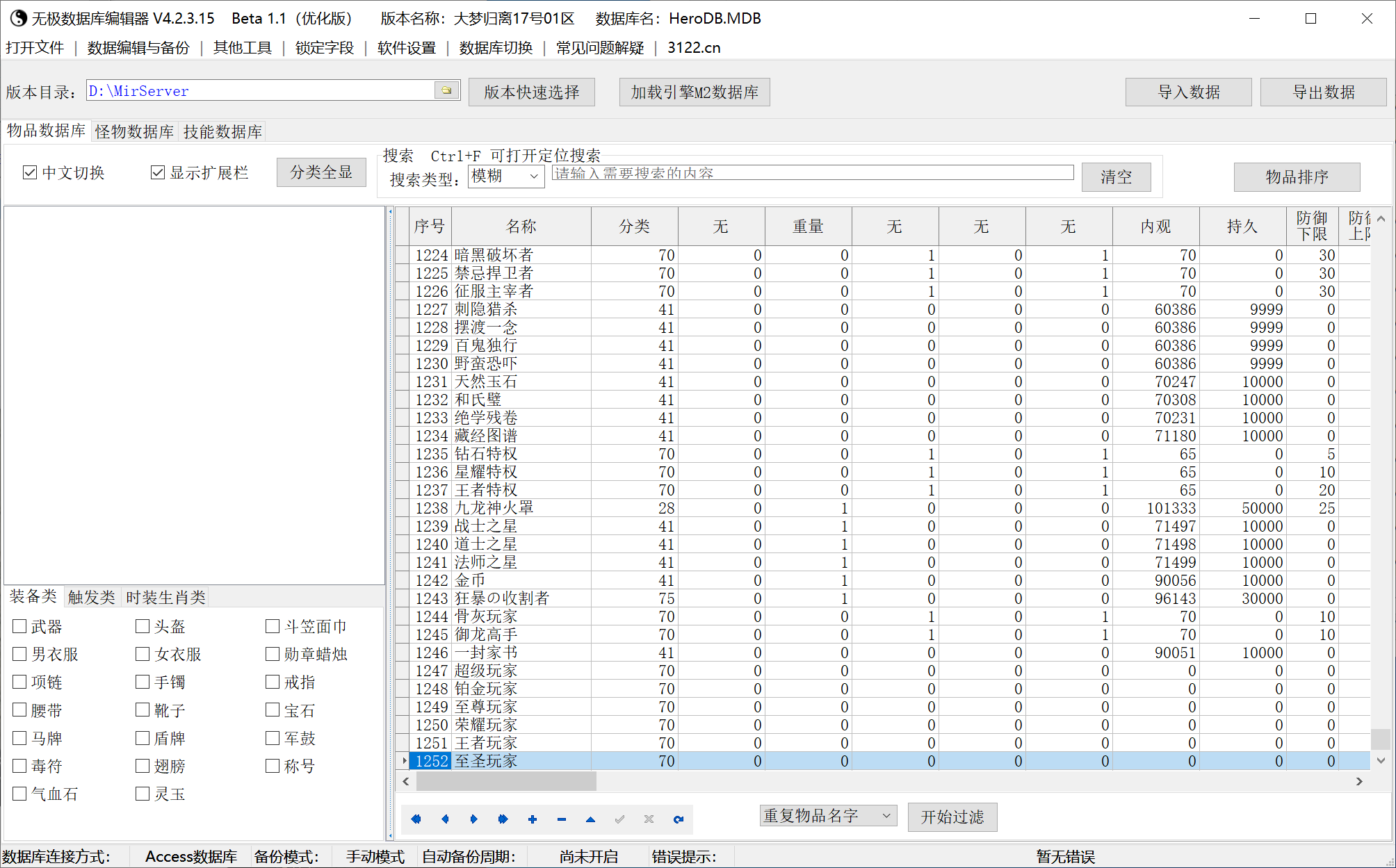Go to previous record arrow
Image resolution: width=1396 pixels, height=868 pixels.
(445, 819)
